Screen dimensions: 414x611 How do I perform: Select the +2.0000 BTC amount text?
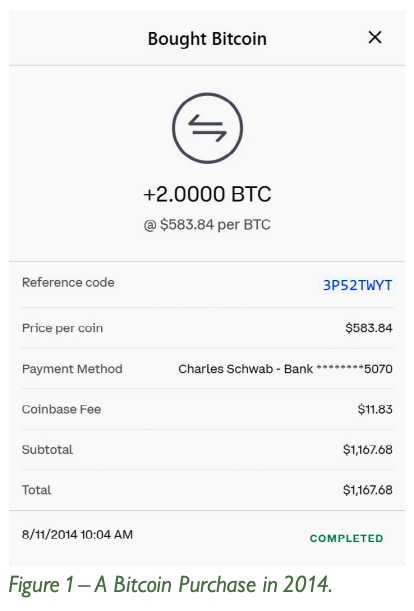tap(207, 194)
